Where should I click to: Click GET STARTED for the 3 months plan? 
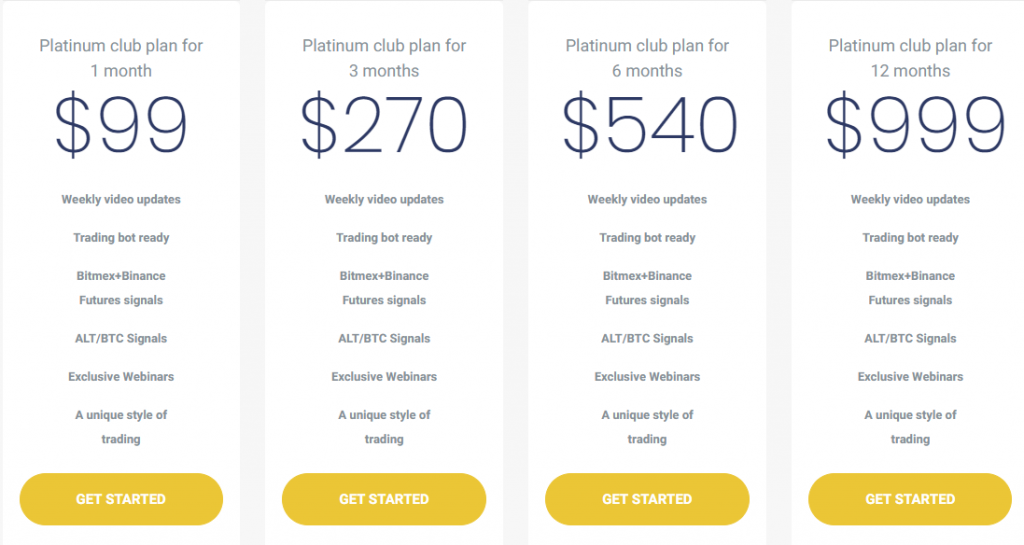tap(384, 499)
